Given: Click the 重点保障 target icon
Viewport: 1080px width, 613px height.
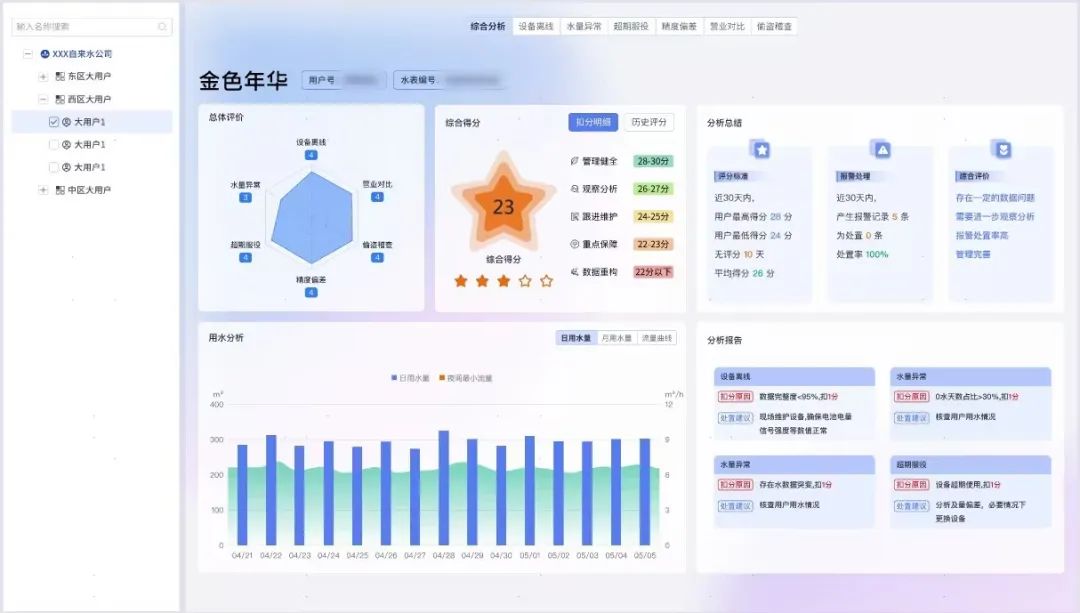Looking at the screenshot, I should click(x=574, y=244).
